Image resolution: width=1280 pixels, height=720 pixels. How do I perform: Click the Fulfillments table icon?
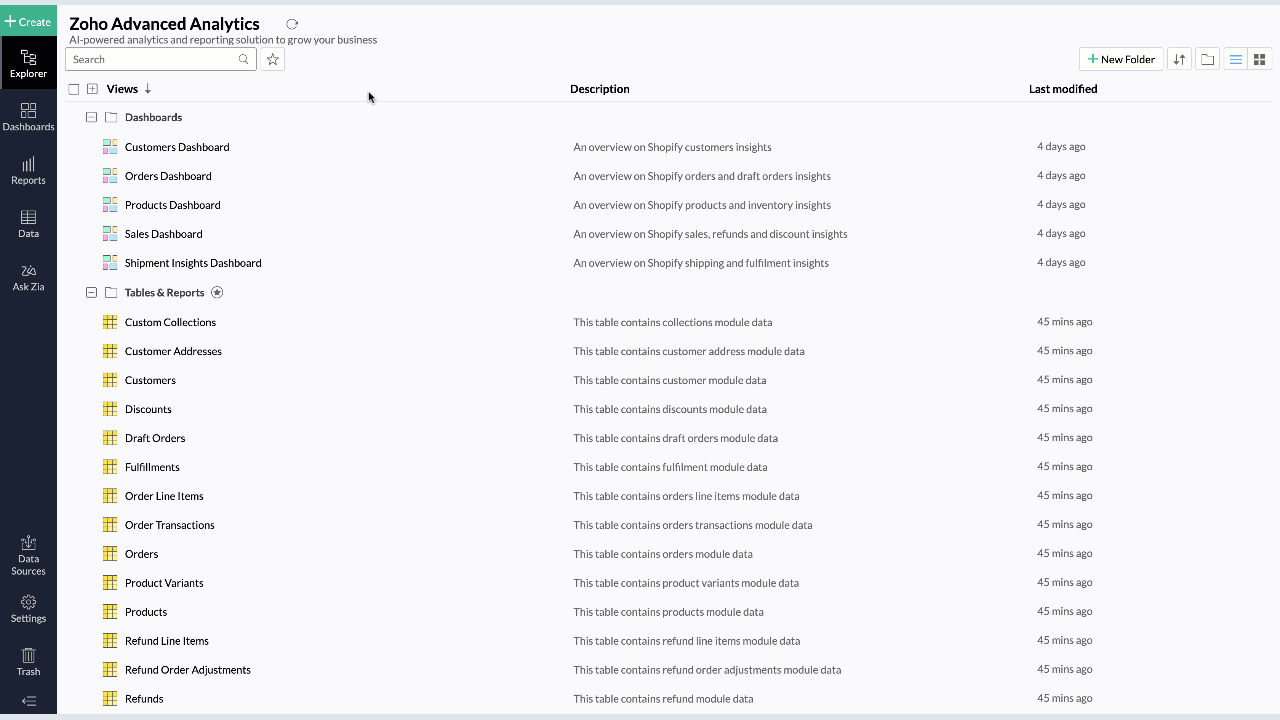pyautogui.click(x=110, y=467)
